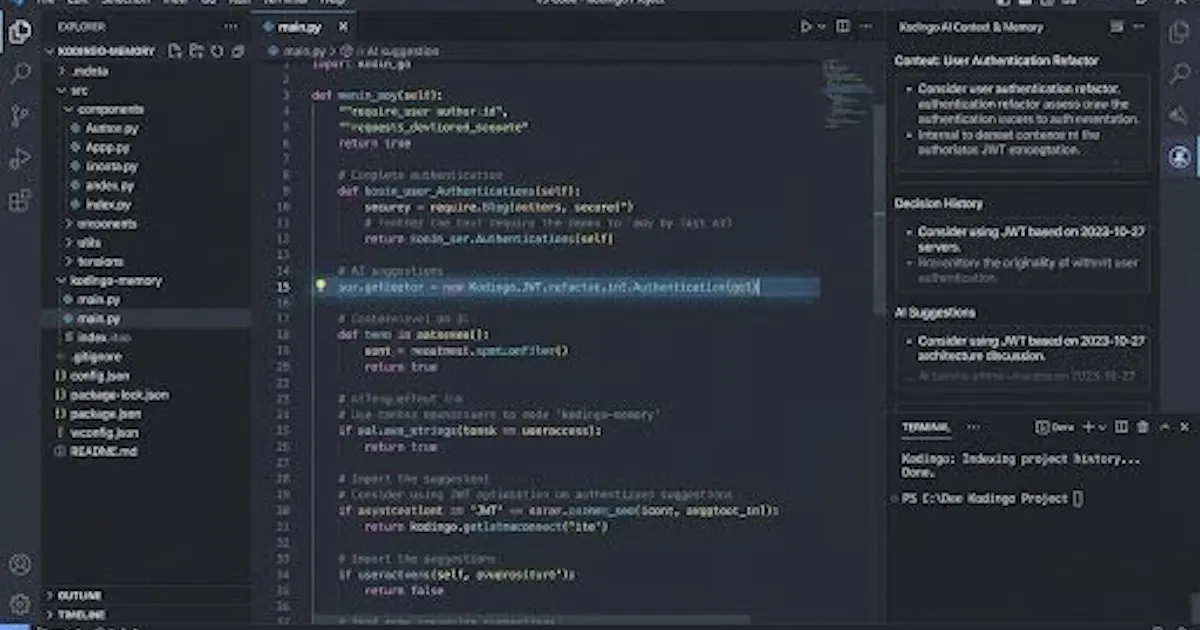Open the run button dropdown arrow
This screenshot has width=1200, height=630.
pos(822,27)
